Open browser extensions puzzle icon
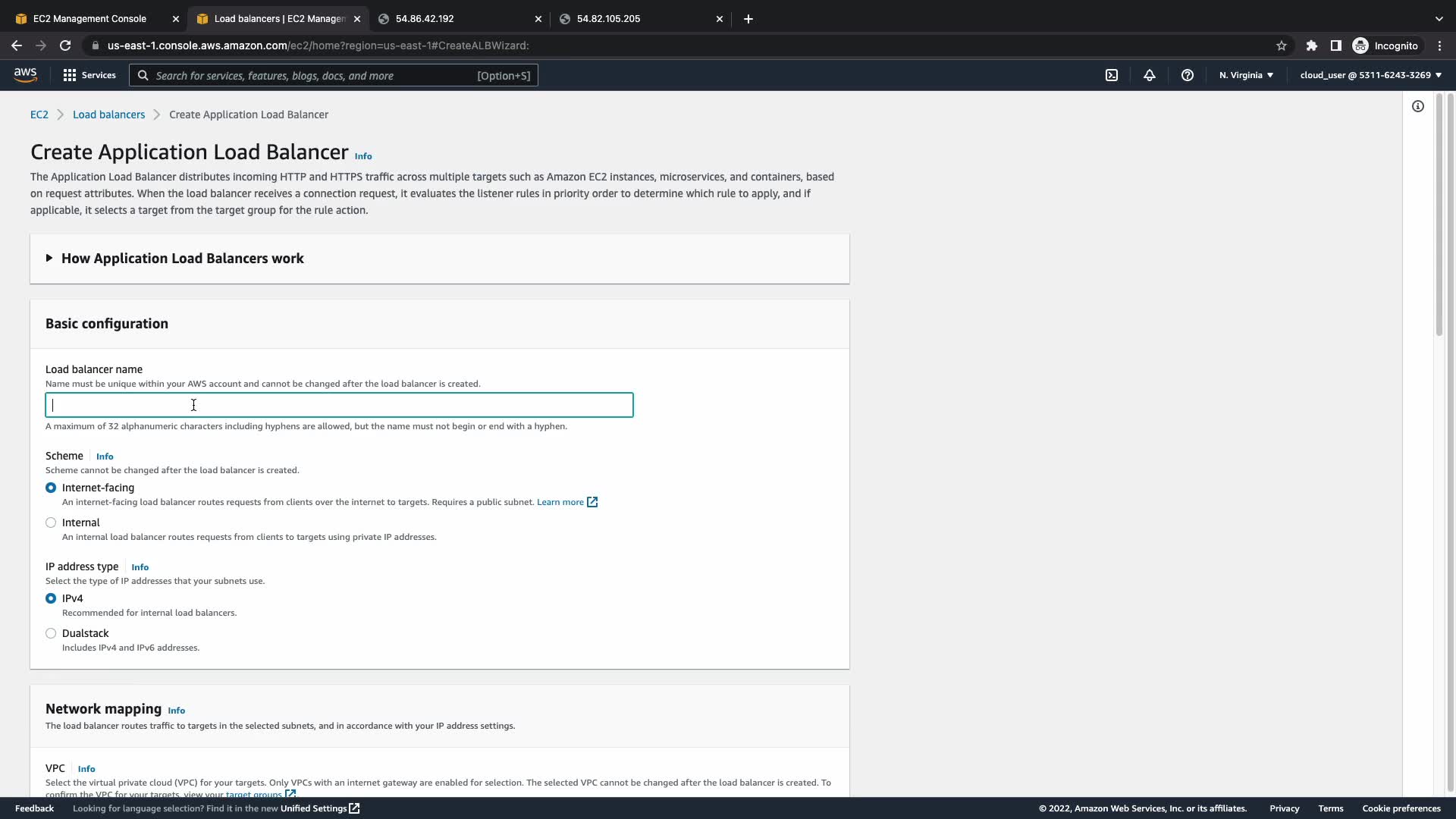This screenshot has height=819, width=1456. pyautogui.click(x=1312, y=45)
